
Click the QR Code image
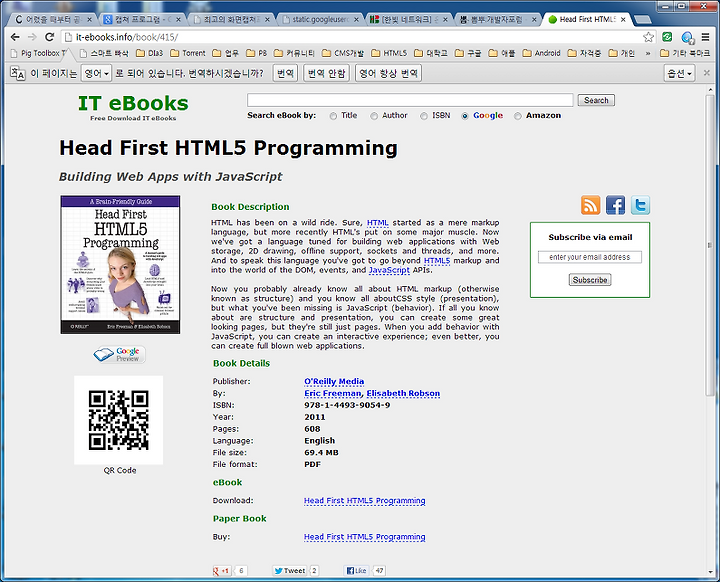(118, 420)
